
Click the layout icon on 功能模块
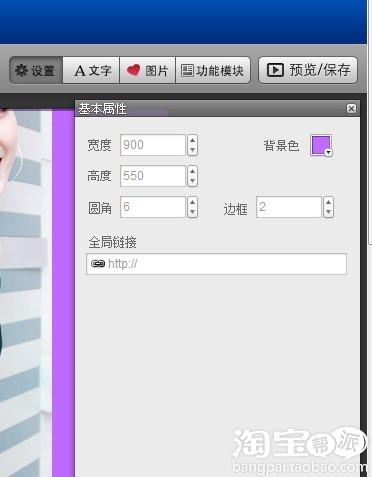tap(187, 70)
